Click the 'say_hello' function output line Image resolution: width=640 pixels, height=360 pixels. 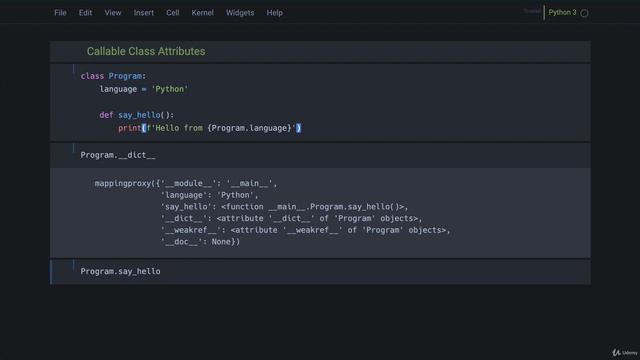tap(284, 207)
